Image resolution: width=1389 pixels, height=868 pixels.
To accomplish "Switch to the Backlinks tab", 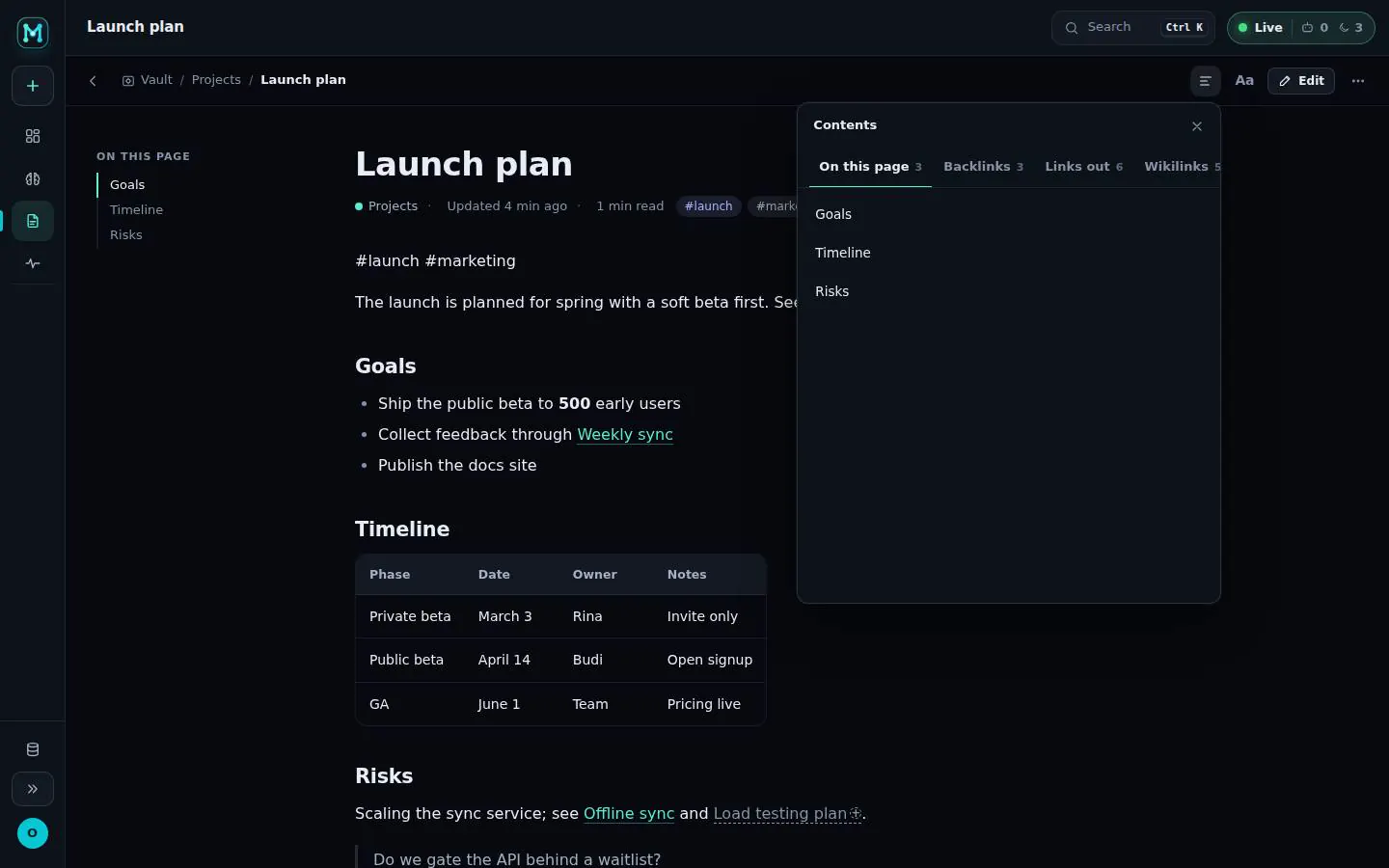I will coord(983,167).
